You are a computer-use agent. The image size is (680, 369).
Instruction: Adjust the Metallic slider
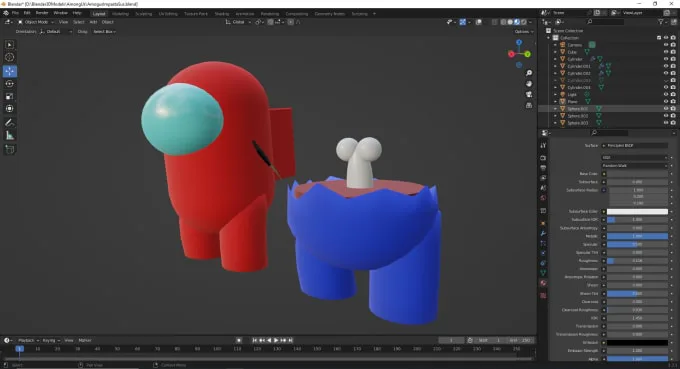coord(637,236)
